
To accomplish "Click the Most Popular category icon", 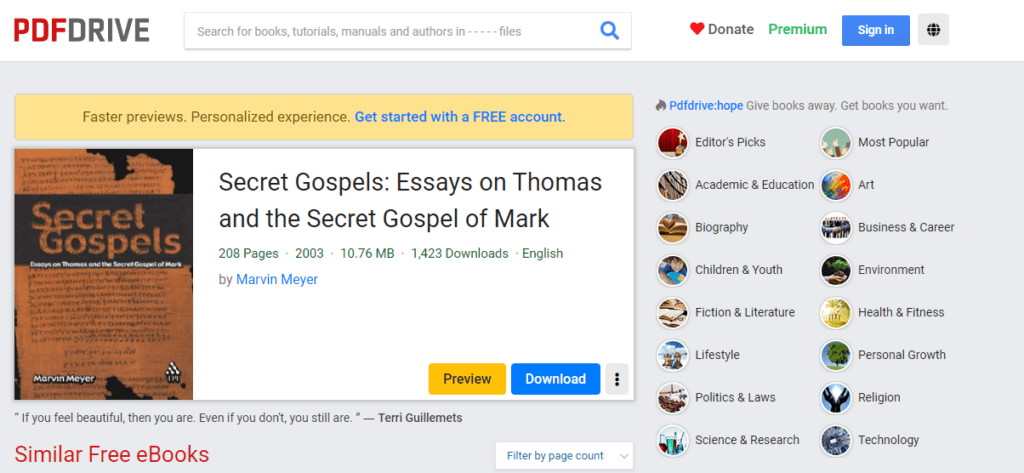I will [x=836, y=142].
